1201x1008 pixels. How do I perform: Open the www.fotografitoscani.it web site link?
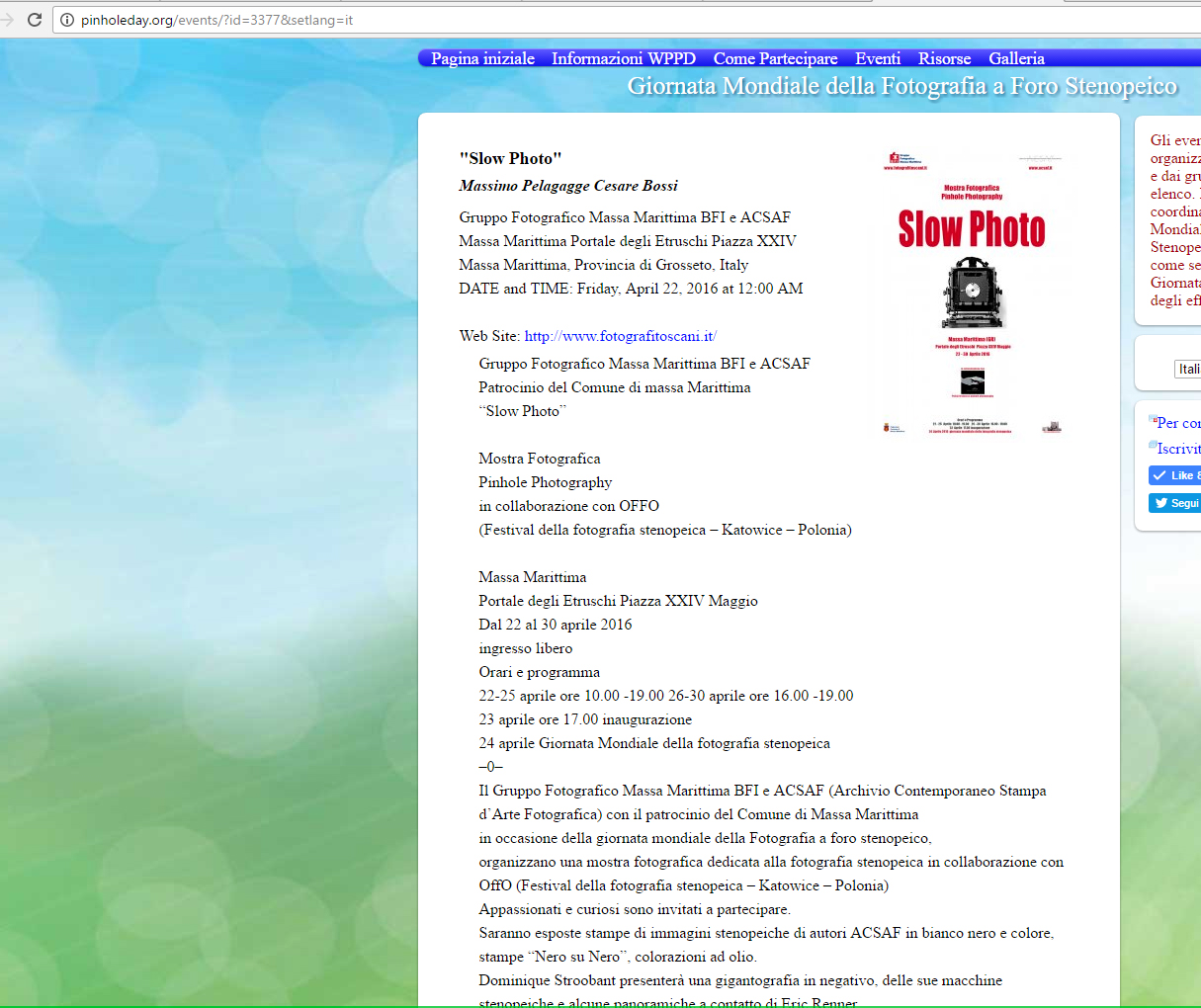pyautogui.click(x=620, y=336)
